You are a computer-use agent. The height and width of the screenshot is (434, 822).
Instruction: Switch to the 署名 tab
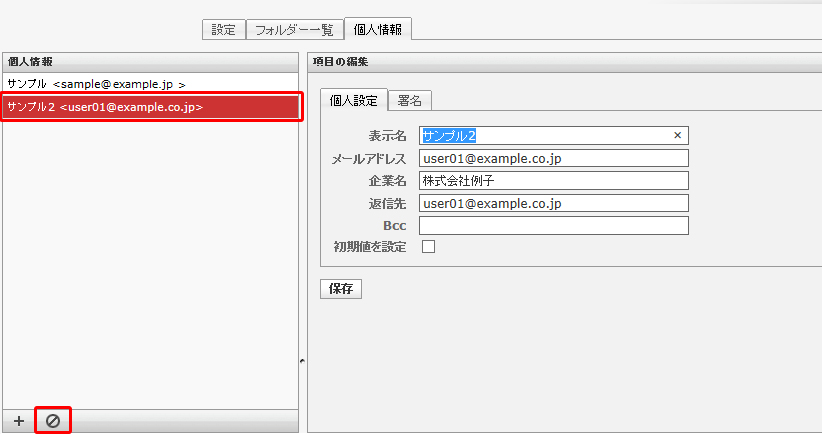pyautogui.click(x=409, y=101)
